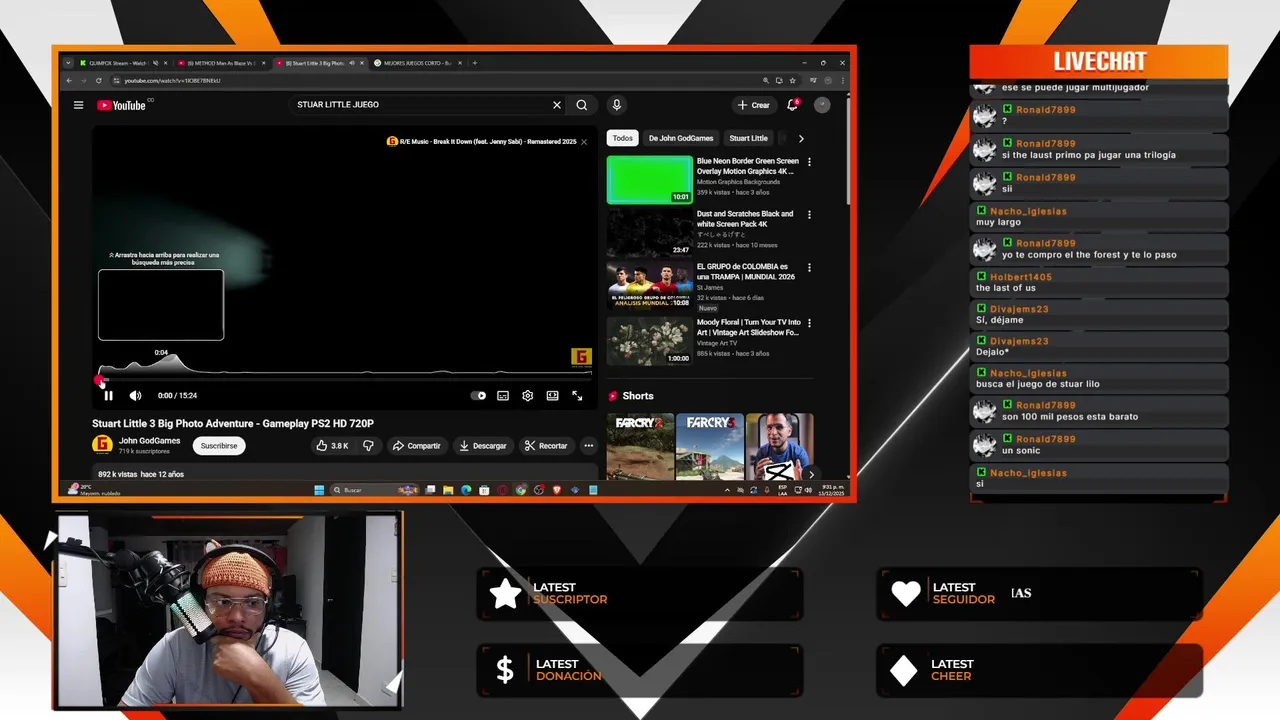Click the Stuart Little 3 Big Photo Adventure title
1280x720 pixels.
coord(233,424)
